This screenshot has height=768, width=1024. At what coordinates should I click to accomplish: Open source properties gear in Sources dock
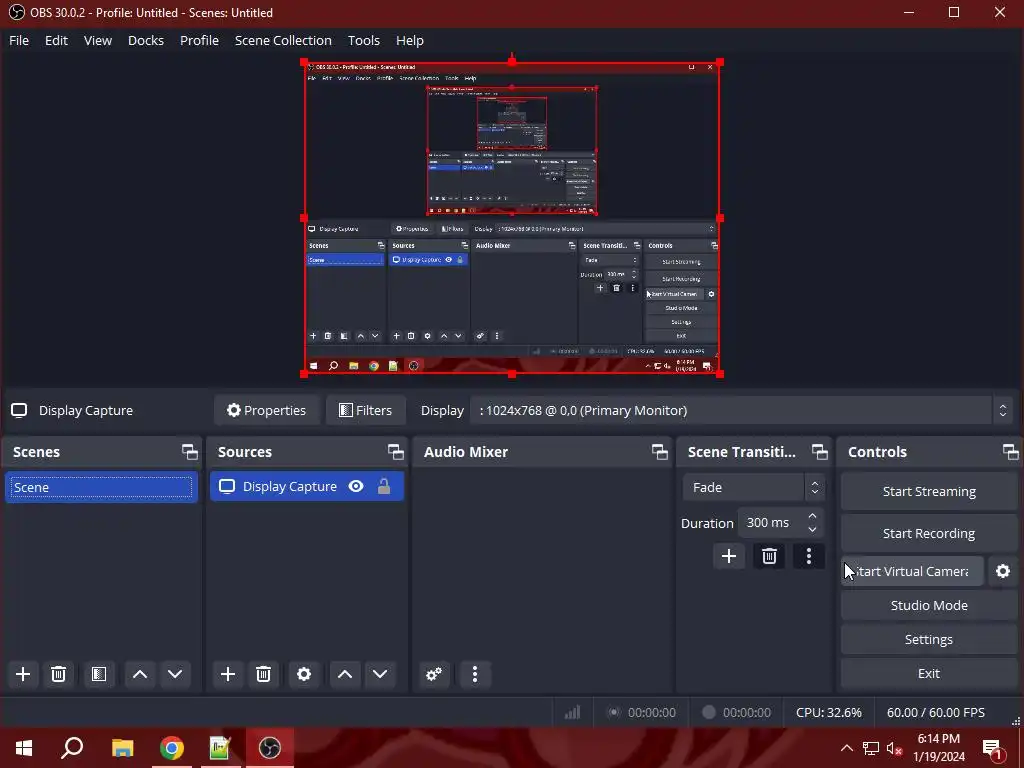304,674
